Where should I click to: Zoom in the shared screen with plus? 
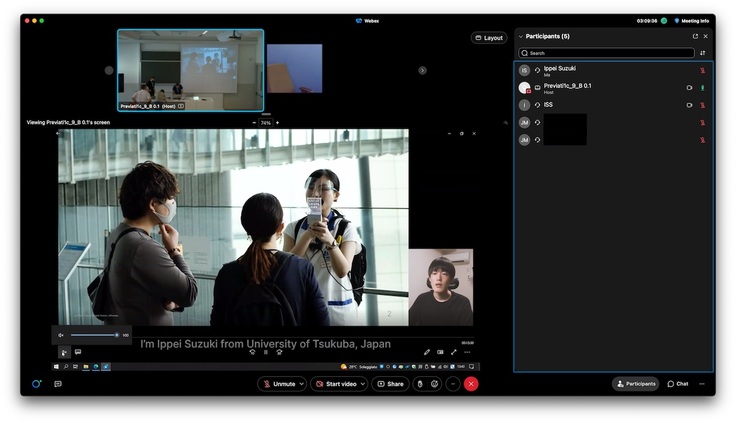click(x=277, y=123)
